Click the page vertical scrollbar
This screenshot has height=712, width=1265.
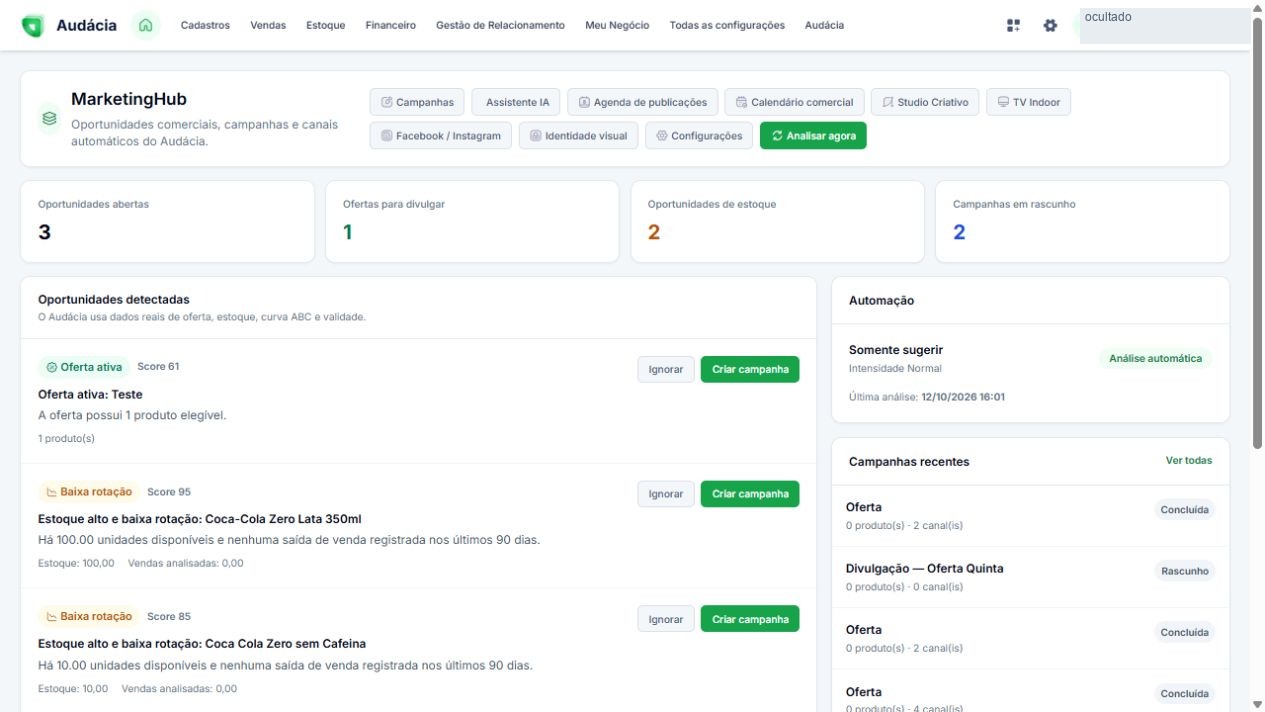(x=1257, y=233)
